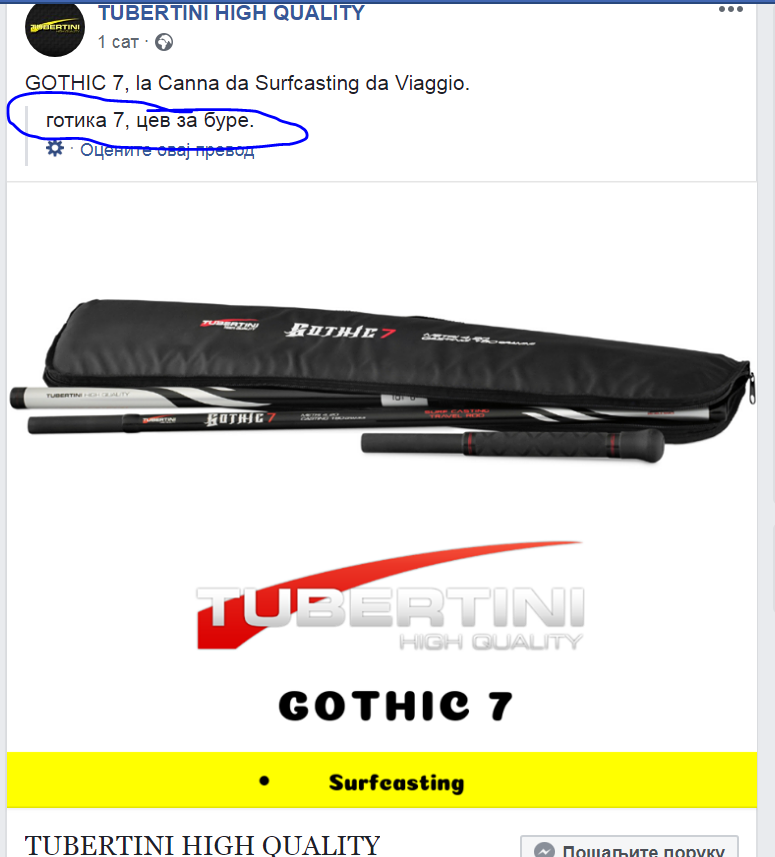
Task: Click the bold GOTHIC 7 heading in image
Action: [x=396, y=706]
